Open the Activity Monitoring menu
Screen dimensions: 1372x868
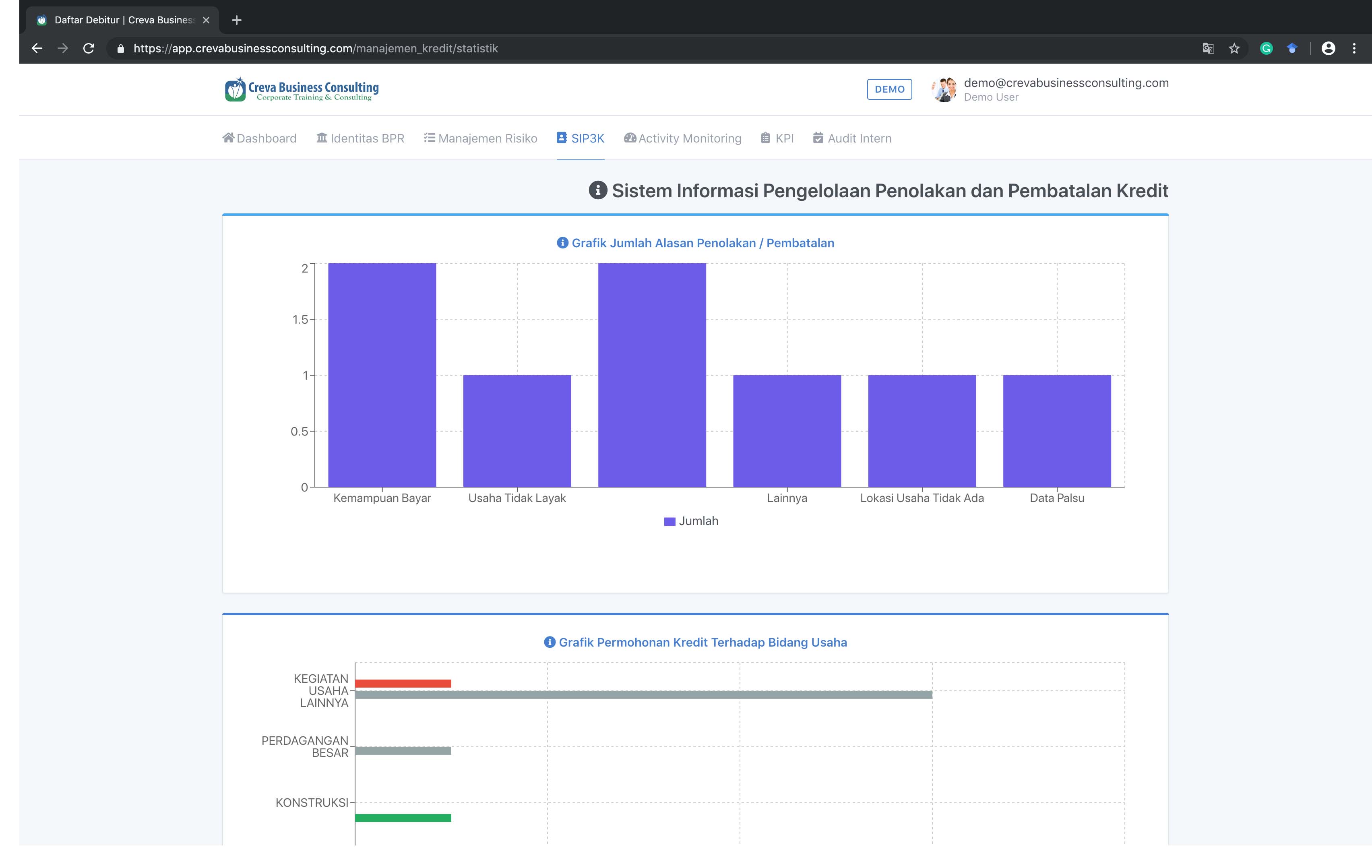coord(683,138)
